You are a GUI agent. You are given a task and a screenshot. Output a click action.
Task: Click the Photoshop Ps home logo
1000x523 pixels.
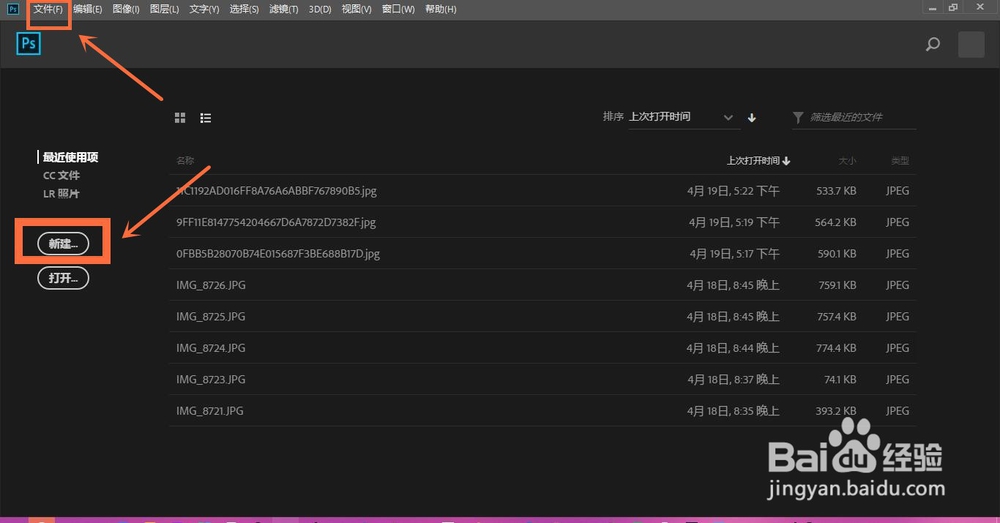tap(29, 44)
